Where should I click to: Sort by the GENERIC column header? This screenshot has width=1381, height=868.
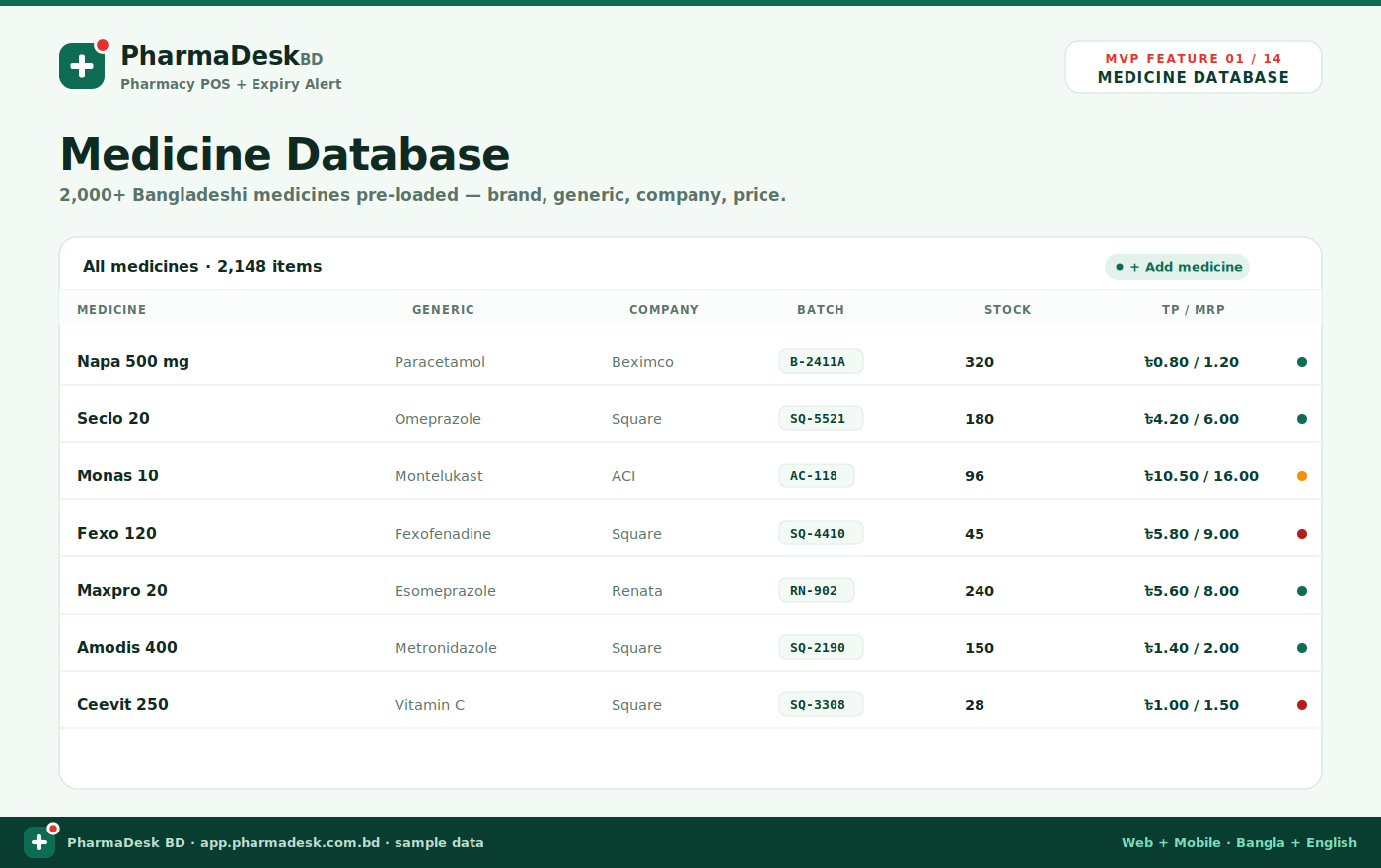click(x=443, y=310)
